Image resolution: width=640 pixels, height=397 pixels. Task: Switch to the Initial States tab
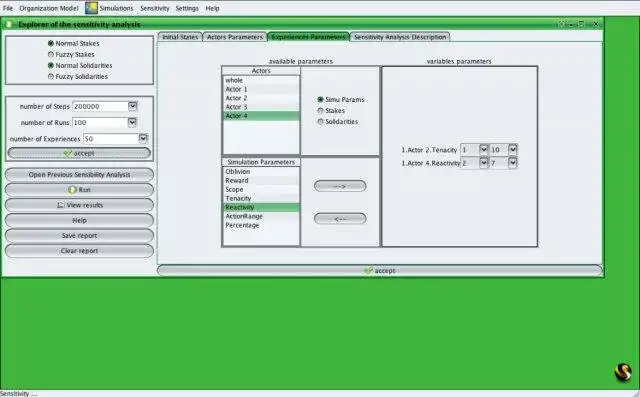(x=180, y=37)
